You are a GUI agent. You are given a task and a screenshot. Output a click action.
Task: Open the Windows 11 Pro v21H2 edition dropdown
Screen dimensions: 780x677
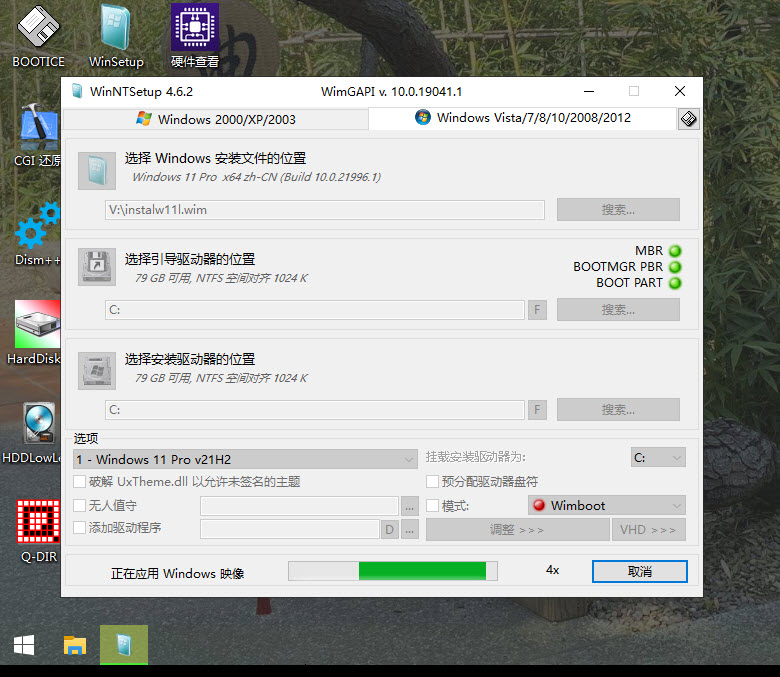(246, 459)
